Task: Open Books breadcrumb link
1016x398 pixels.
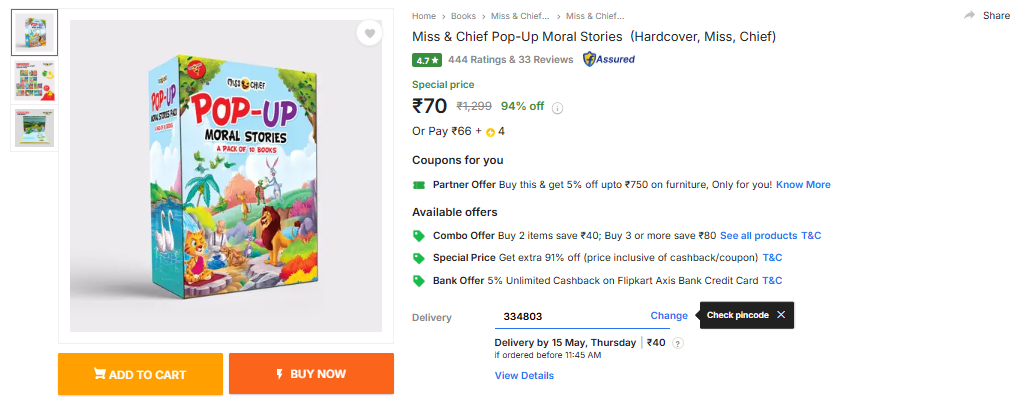Action: 463,16
